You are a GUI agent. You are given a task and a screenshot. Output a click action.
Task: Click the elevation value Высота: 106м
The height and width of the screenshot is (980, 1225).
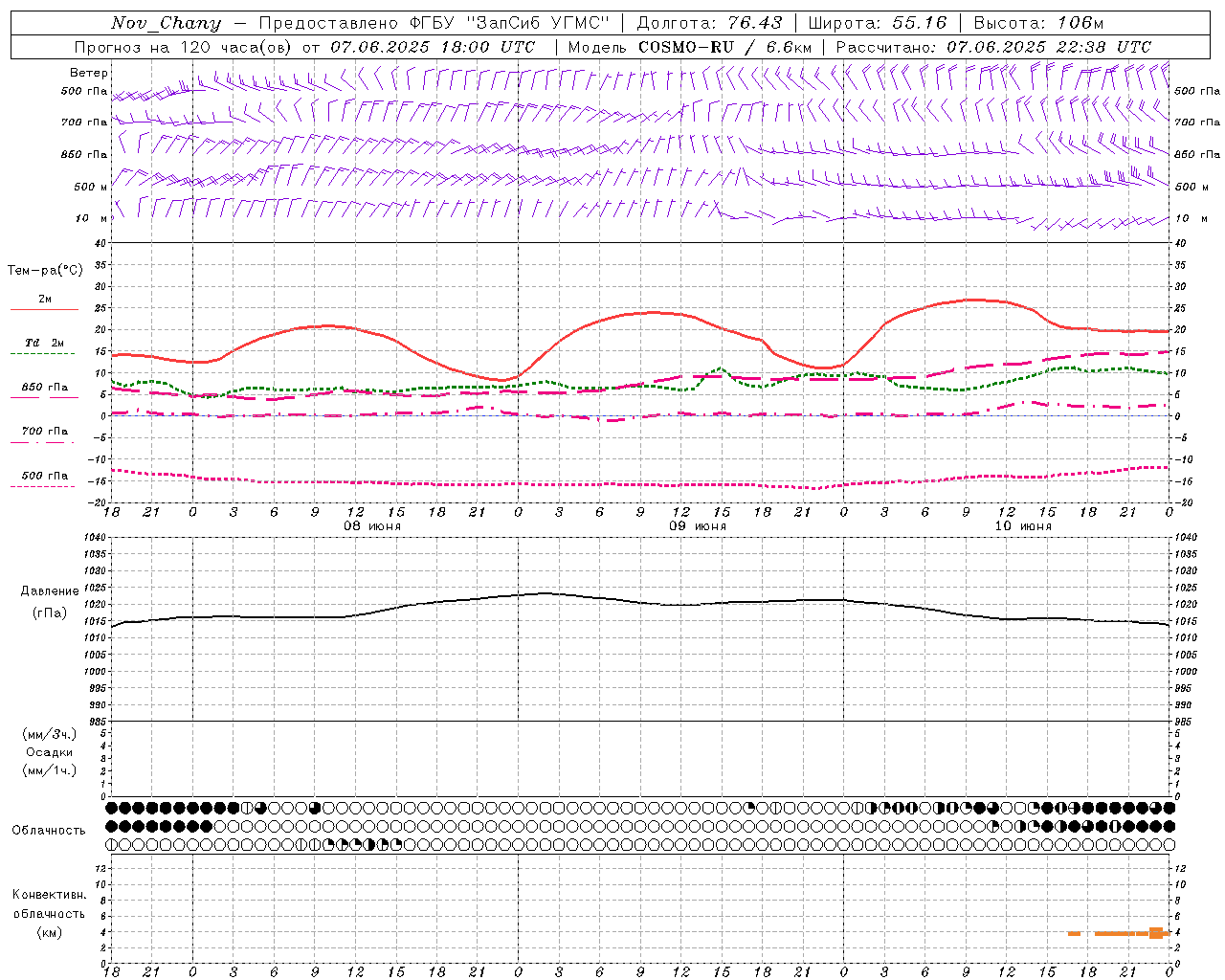1038,23
